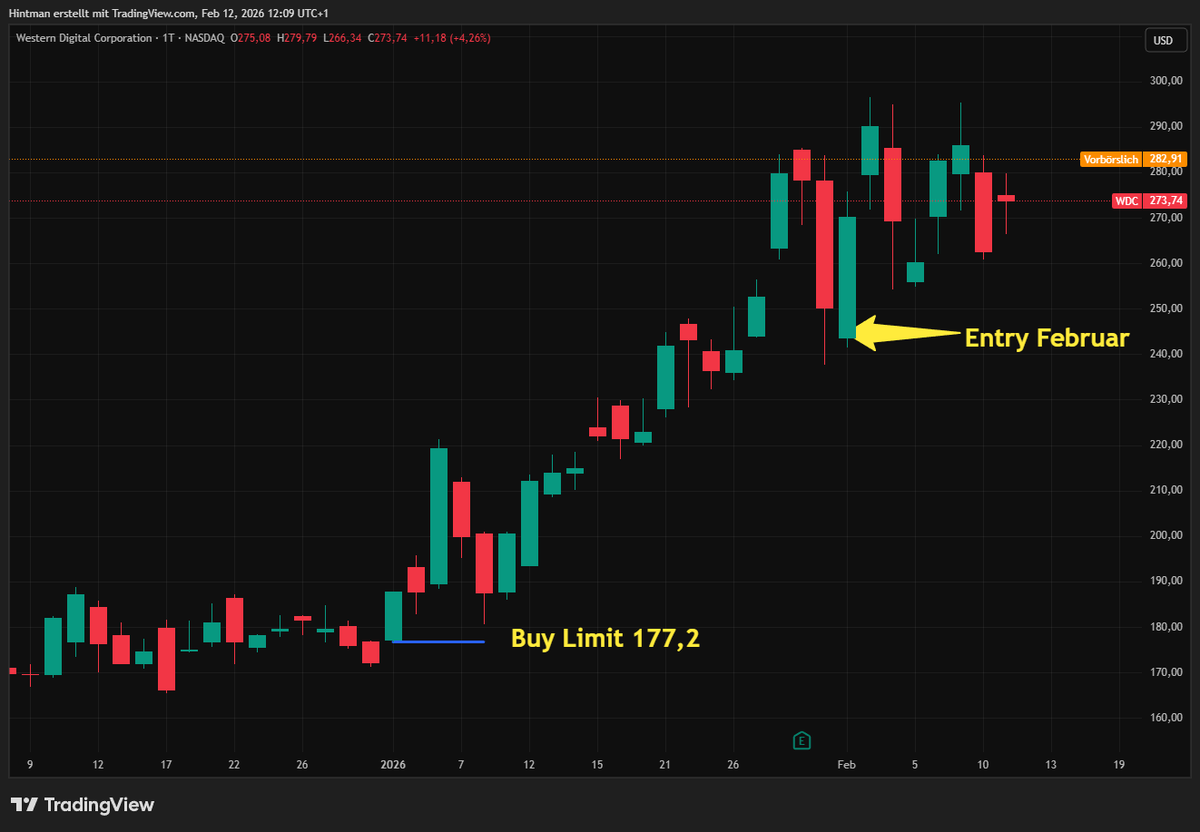Click the date label 10 on time axis
Screen dimensions: 1200x832
(983, 765)
